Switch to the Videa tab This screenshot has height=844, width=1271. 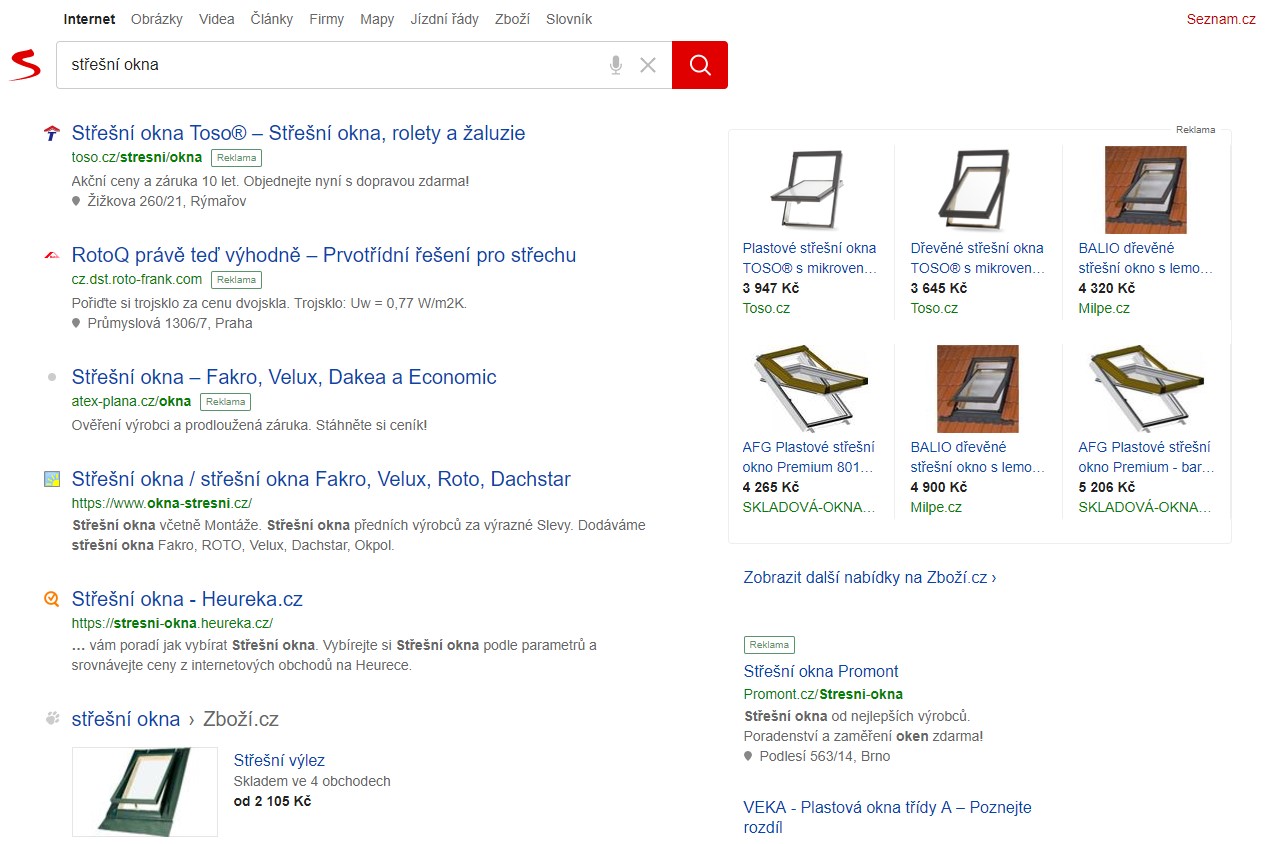(217, 19)
